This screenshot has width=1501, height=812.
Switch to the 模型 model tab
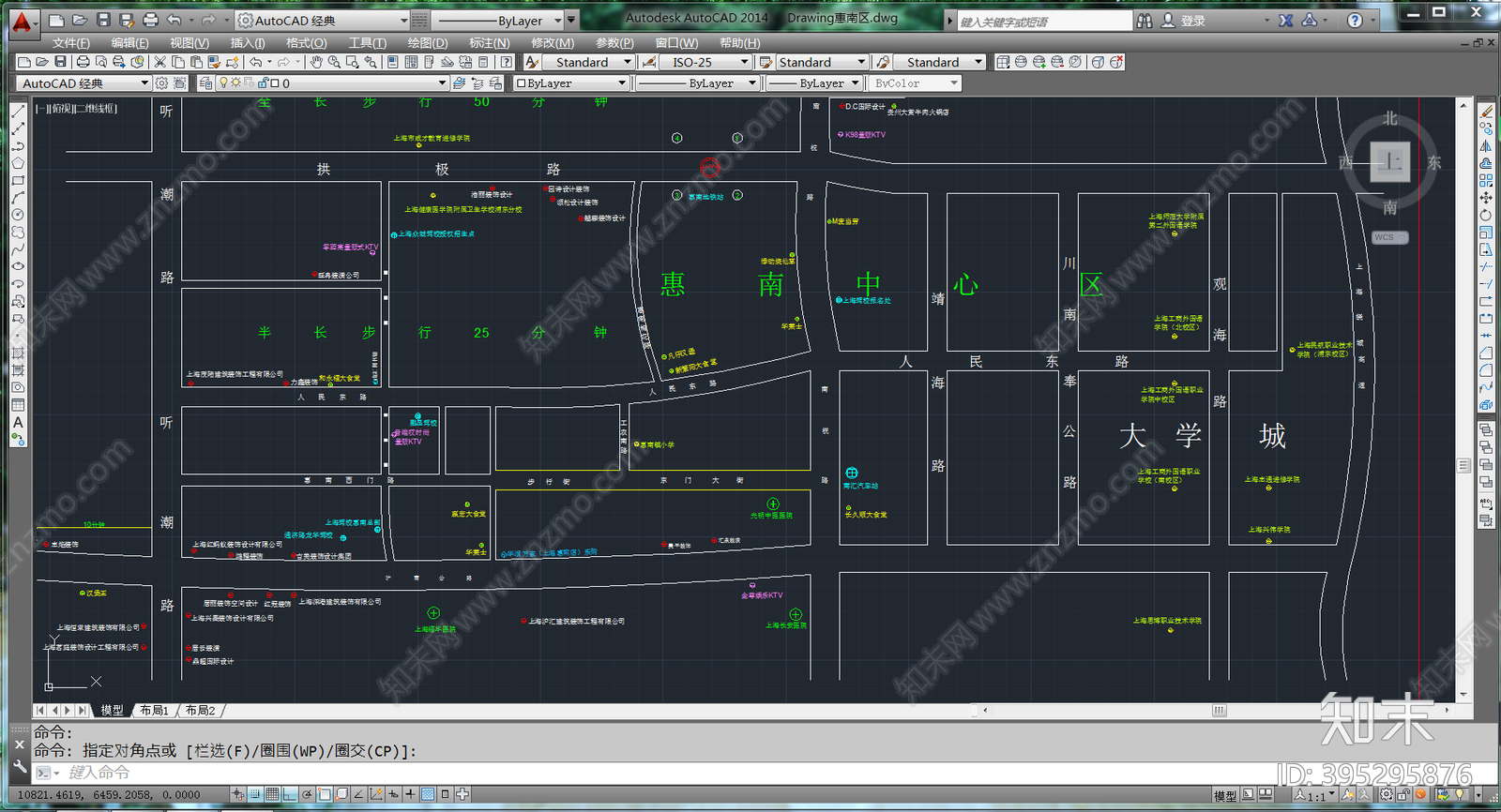[x=112, y=710]
